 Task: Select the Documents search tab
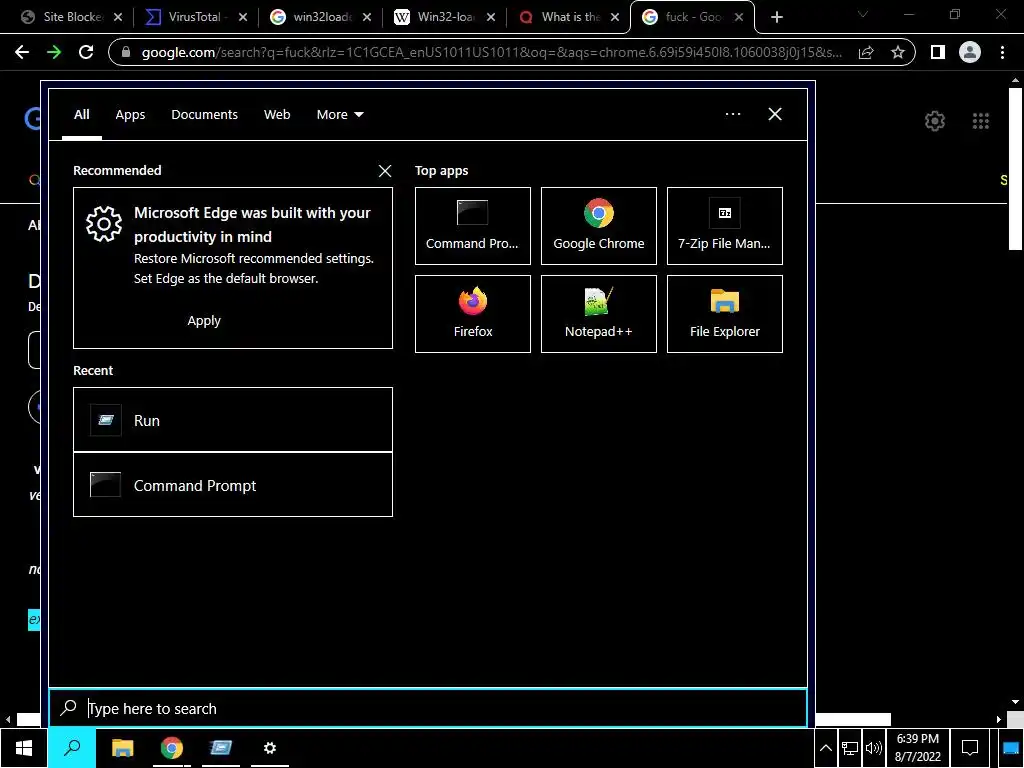click(204, 115)
